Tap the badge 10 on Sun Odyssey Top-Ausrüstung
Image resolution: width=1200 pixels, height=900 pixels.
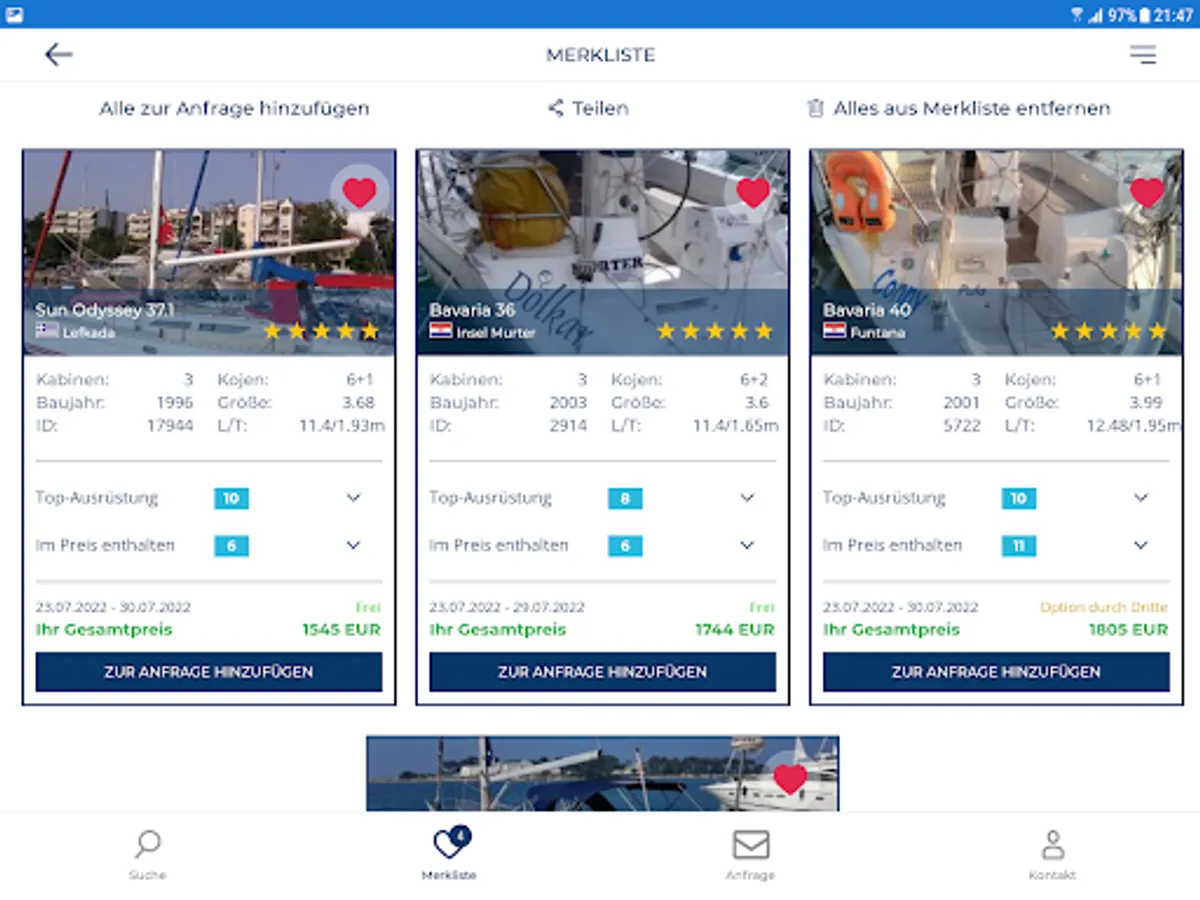[231, 498]
